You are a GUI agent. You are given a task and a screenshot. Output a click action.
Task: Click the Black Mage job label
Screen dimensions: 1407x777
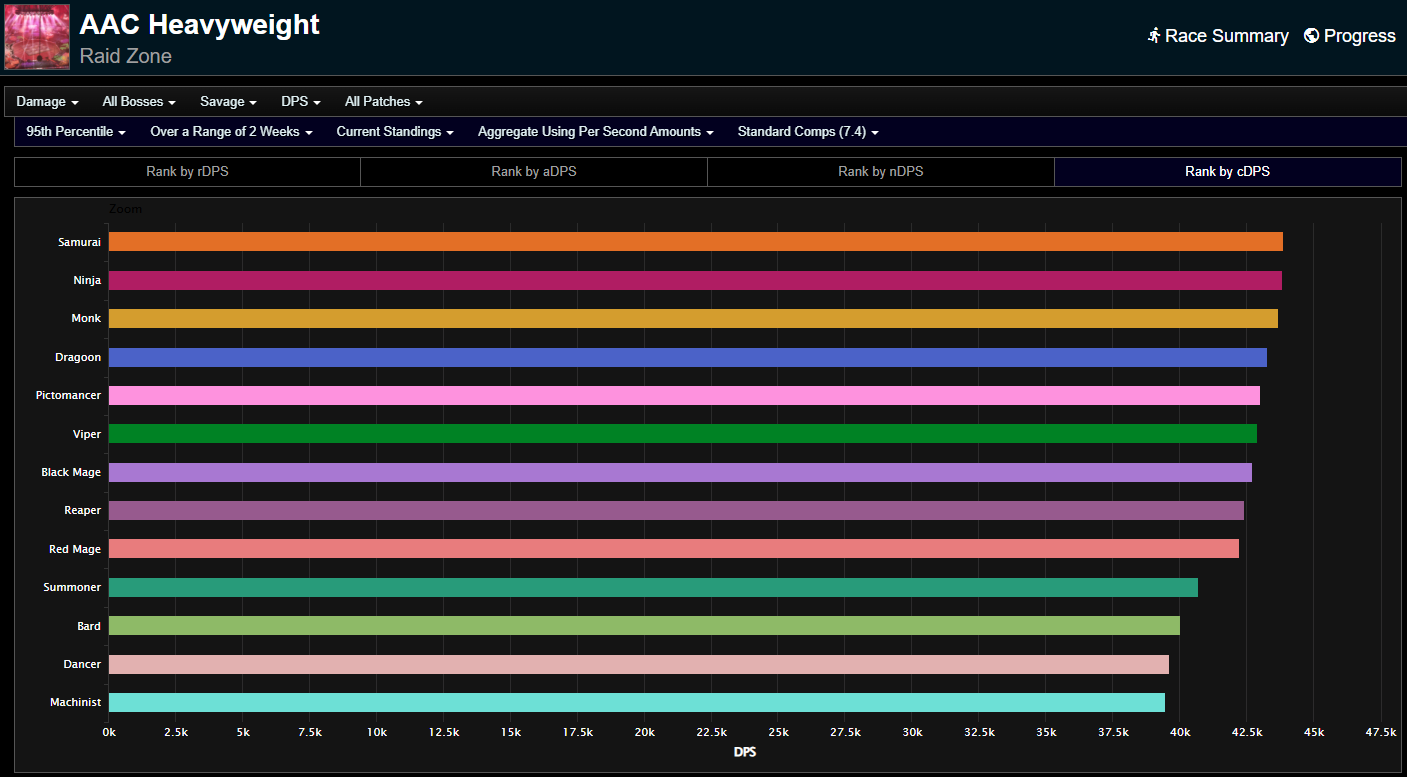click(x=71, y=472)
